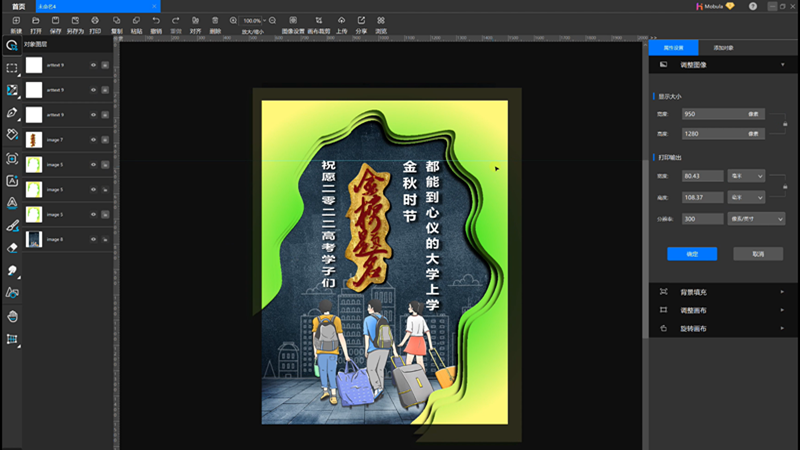The height and width of the screenshot is (450, 800).
Task: Click the 新建 (New) toolbar icon
Action: 16,20
